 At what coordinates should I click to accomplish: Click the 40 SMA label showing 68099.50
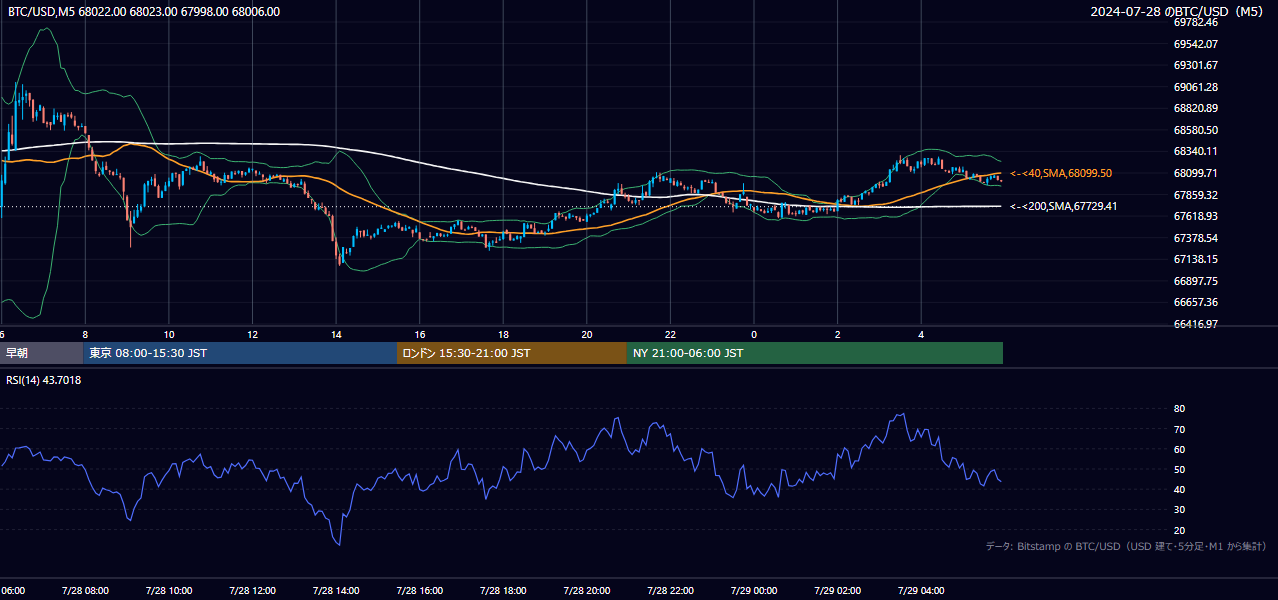pos(1061,173)
